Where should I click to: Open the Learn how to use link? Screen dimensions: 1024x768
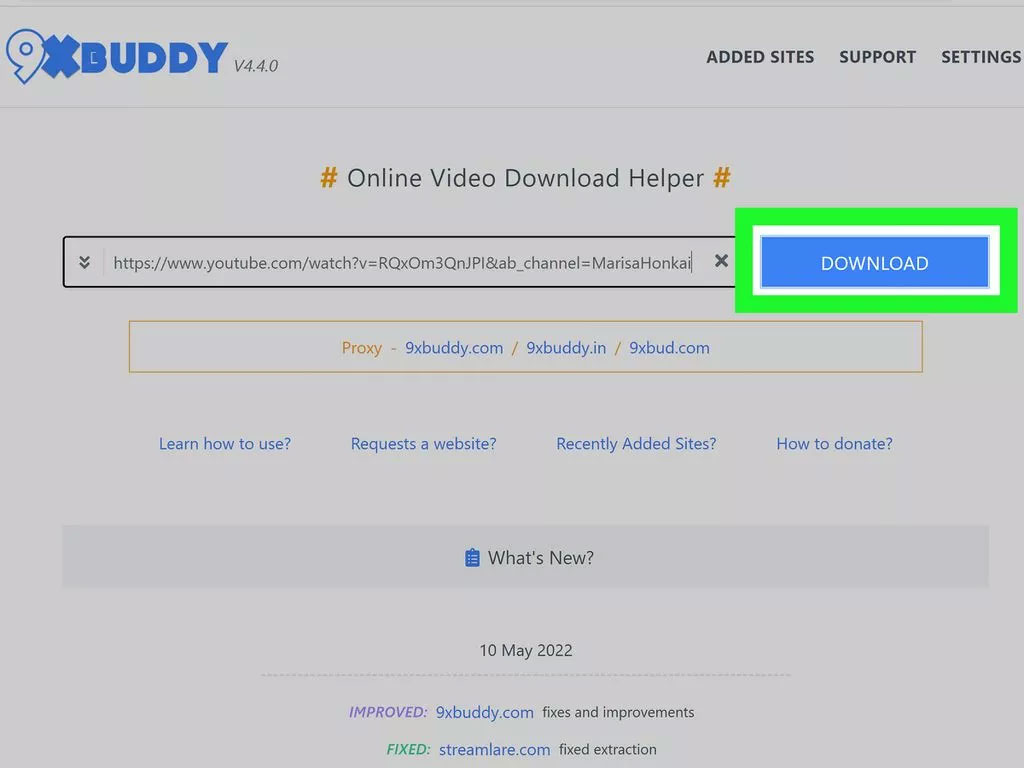click(225, 444)
